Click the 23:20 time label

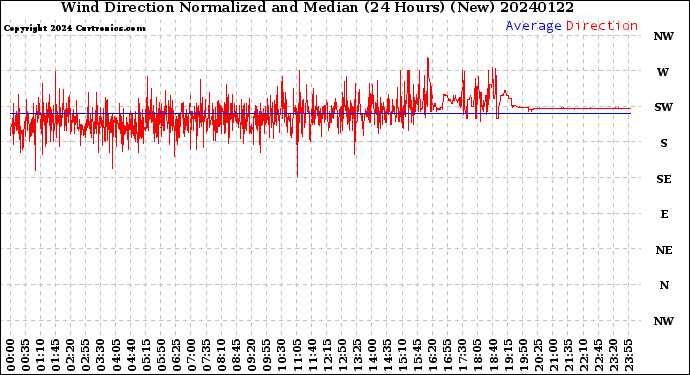pyautogui.click(x=613, y=355)
